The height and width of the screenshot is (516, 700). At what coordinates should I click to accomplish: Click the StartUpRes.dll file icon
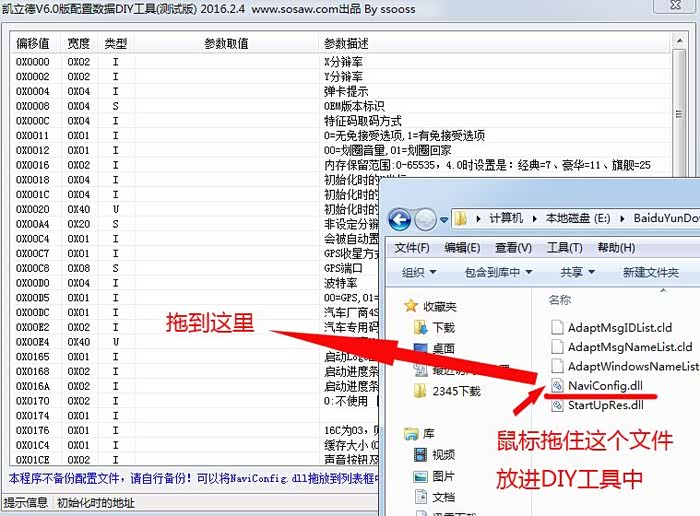[x=557, y=405]
